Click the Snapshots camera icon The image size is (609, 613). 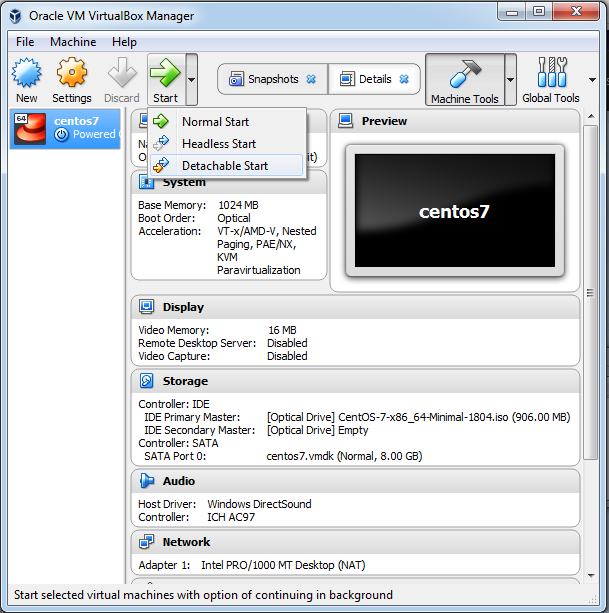[x=236, y=79]
